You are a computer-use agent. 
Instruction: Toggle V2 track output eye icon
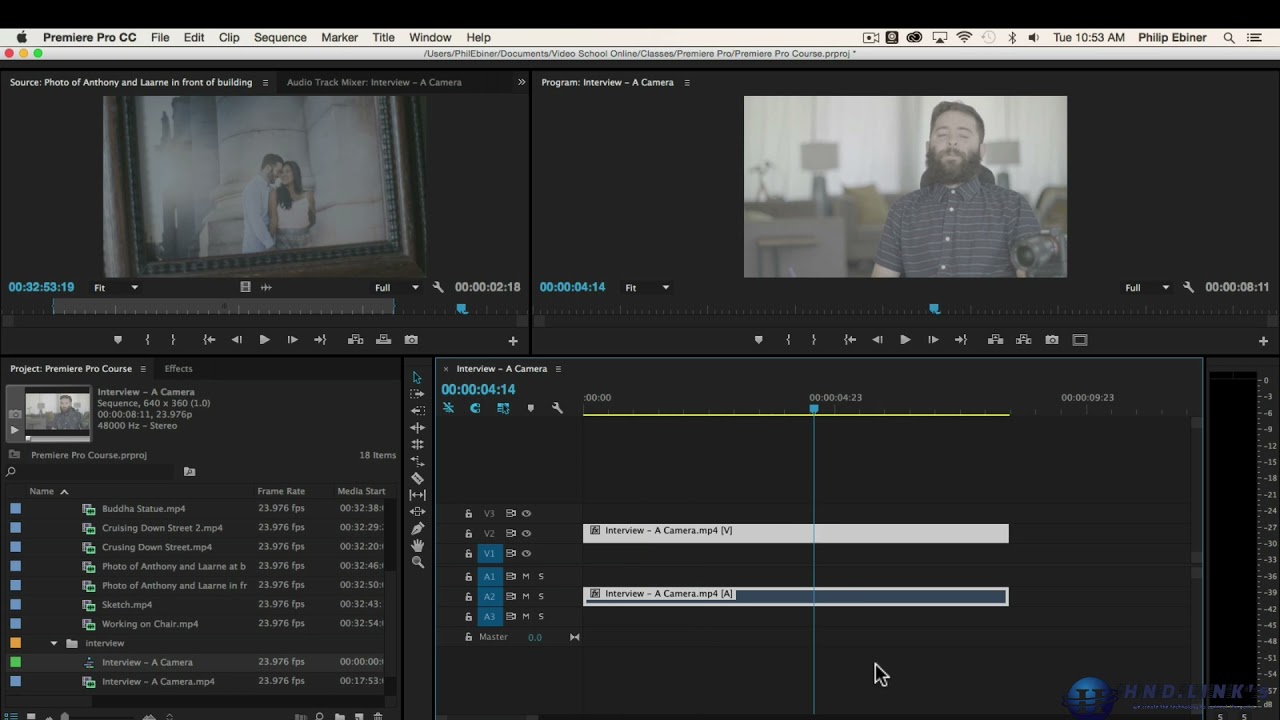pos(526,533)
